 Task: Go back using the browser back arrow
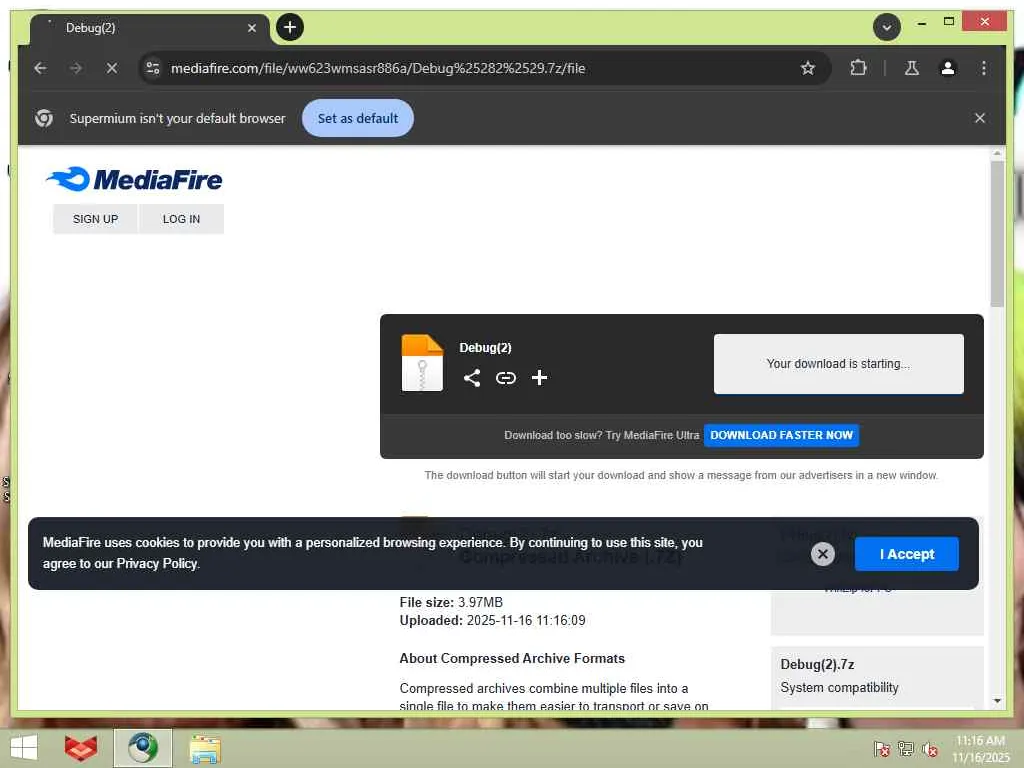(40, 68)
